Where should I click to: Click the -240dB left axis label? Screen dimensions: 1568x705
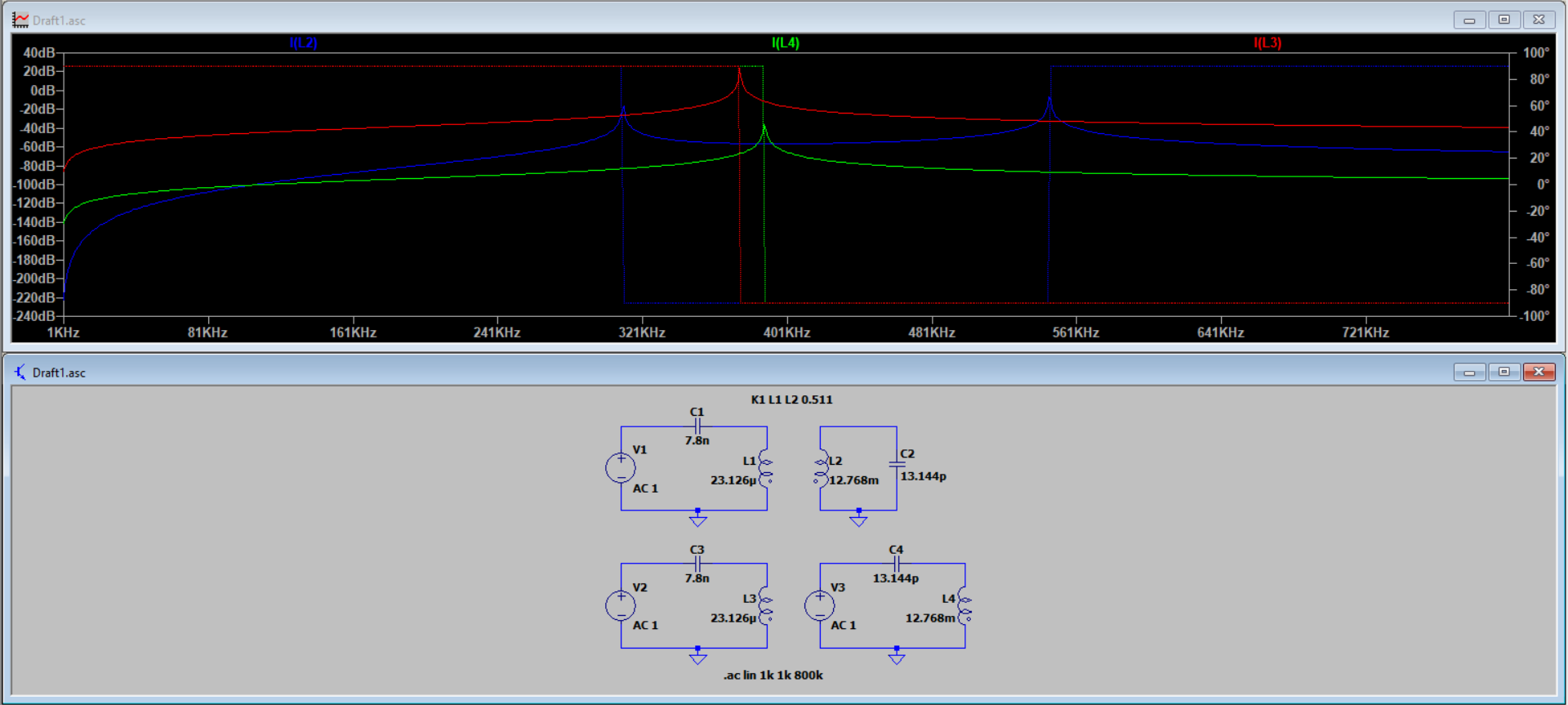33,316
